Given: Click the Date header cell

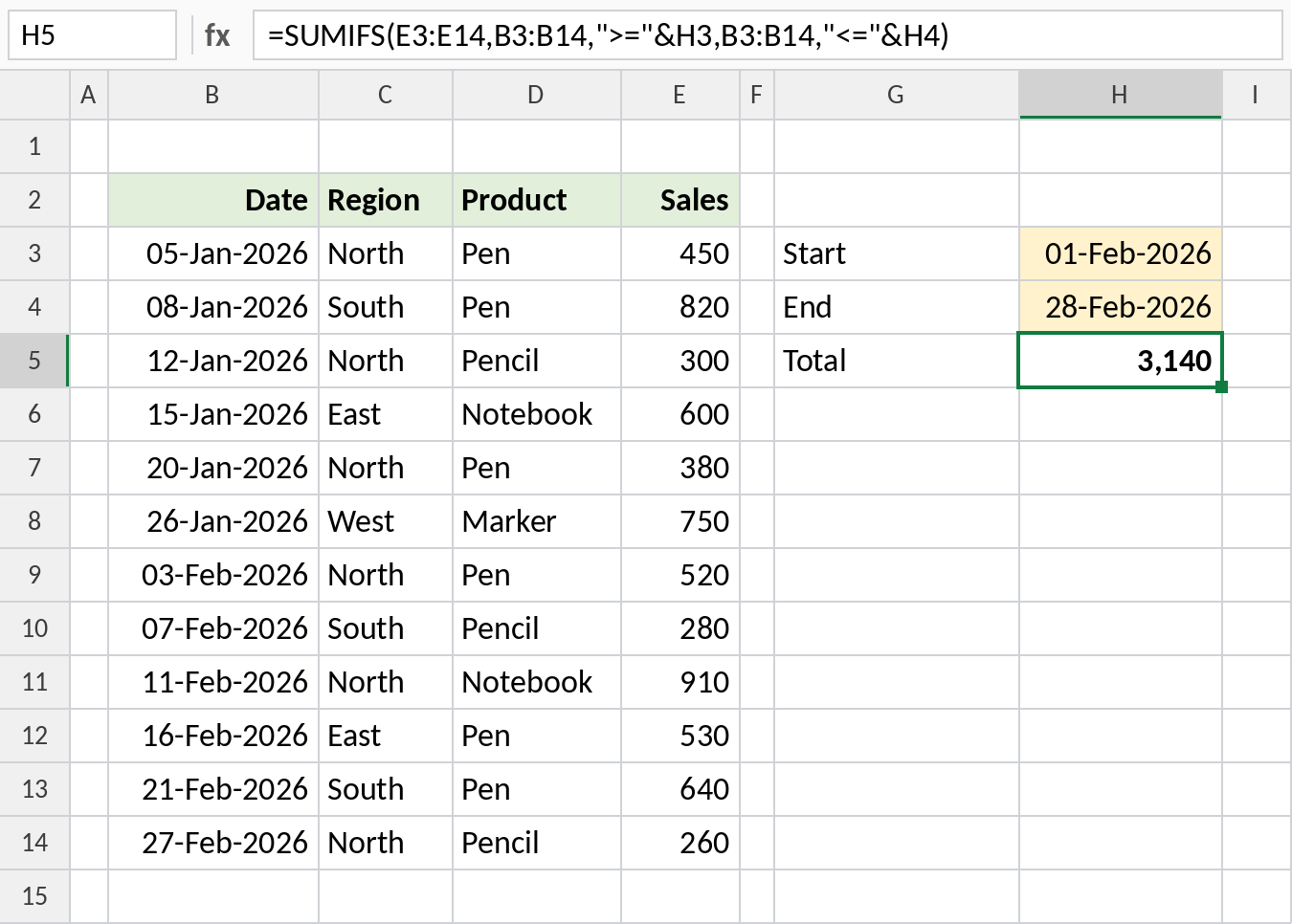Looking at the screenshot, I should 212,200.
